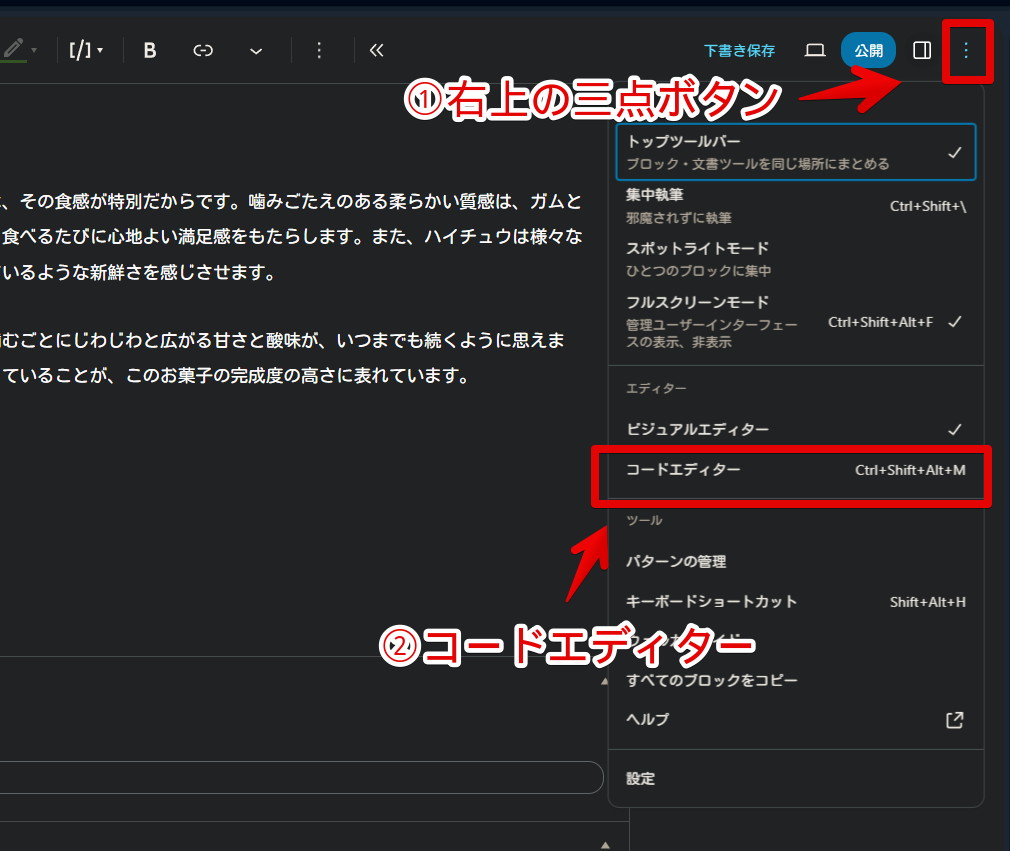Screen dimensions: 1010x851
Task: Click the 公開 publish button
Action: [868, 50]
